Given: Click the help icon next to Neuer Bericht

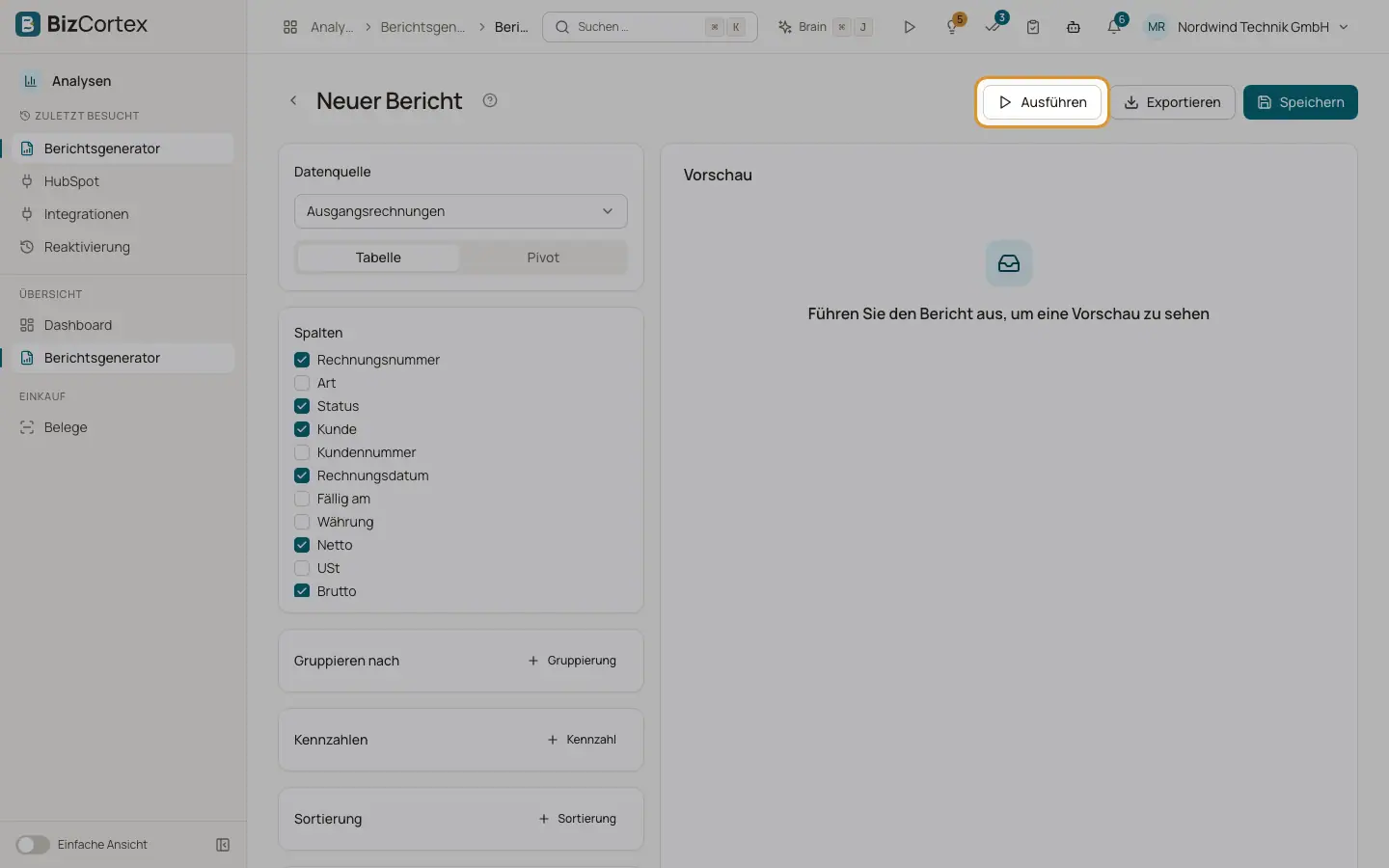Looking at the screenshot, I should click(490, 100).
